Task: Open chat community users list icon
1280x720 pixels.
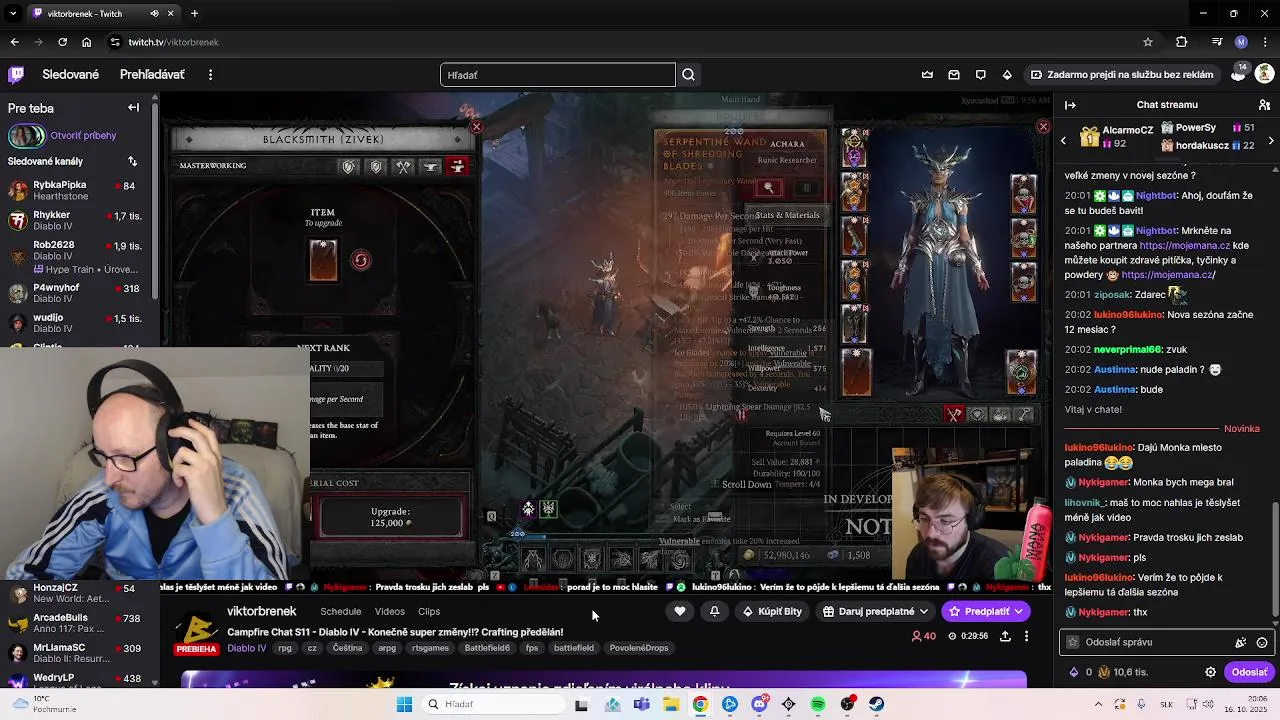Action: tap(1264, 104)
